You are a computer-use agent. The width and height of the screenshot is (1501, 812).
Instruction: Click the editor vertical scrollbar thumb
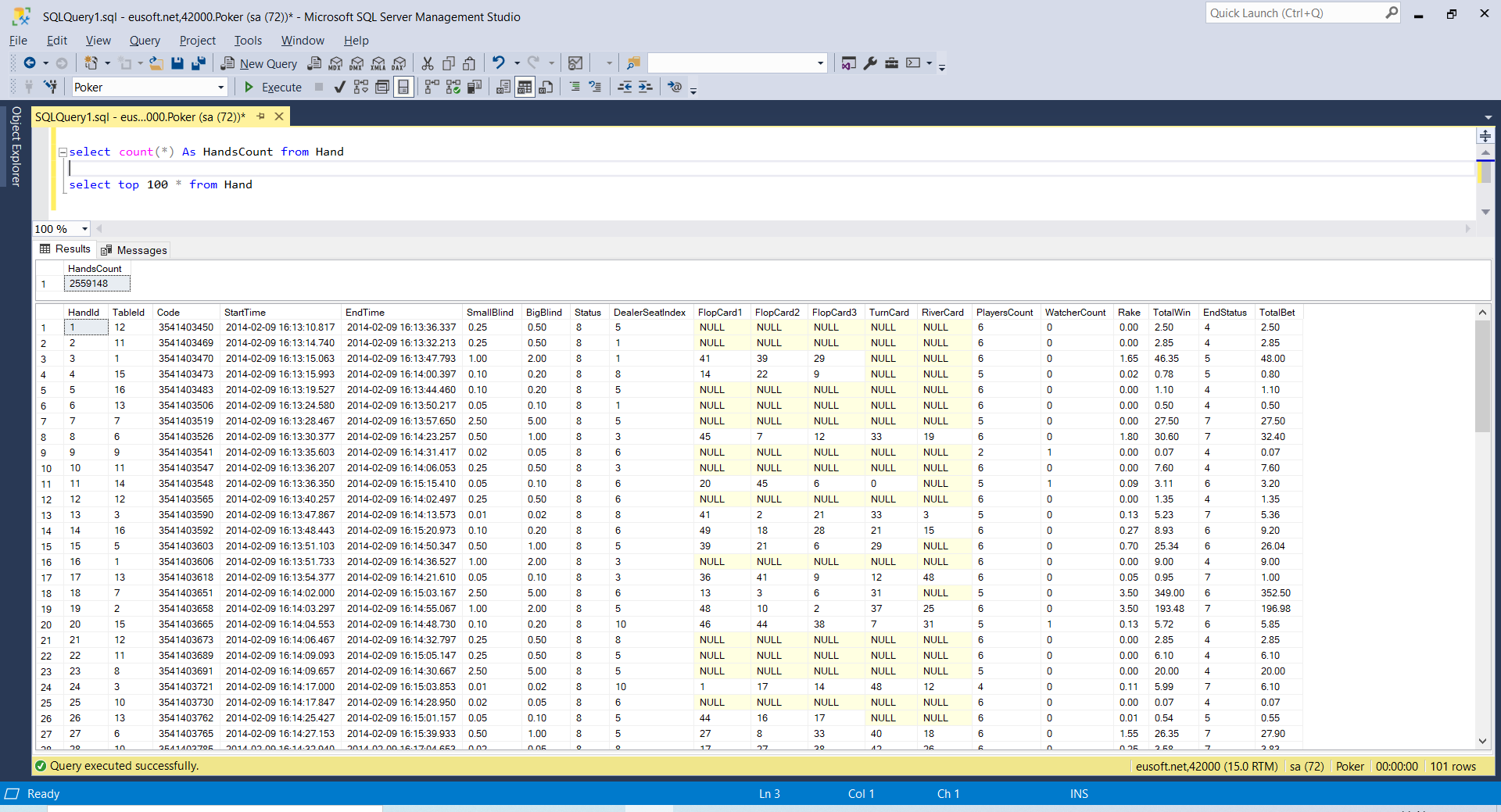[x=1485, y=171]
